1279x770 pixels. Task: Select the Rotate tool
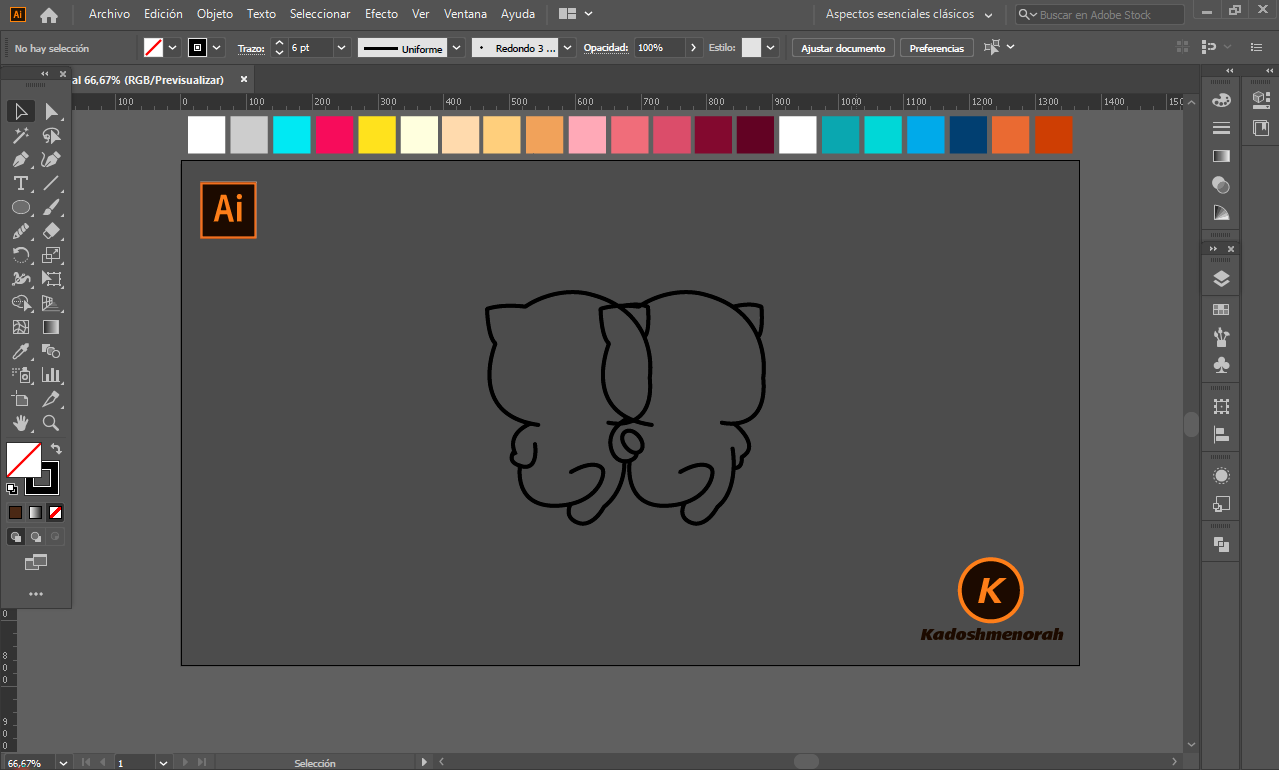(20, 255)
